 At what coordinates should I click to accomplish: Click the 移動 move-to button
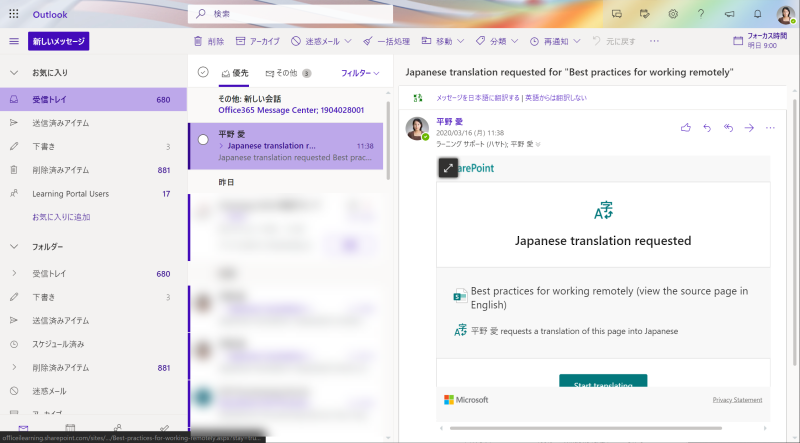tap(437, 41)
